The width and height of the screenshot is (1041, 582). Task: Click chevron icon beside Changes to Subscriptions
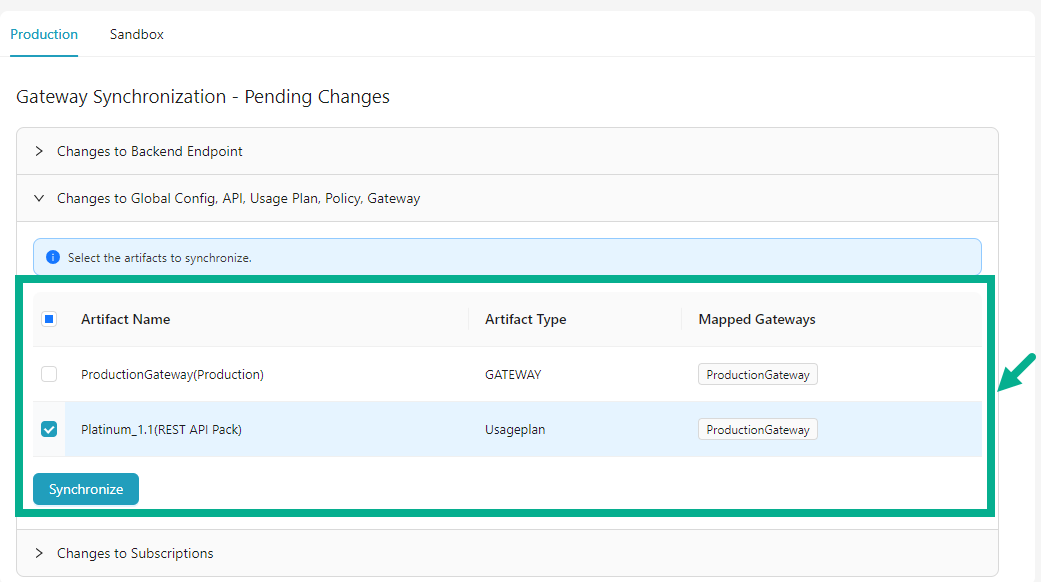coord(39,553)
